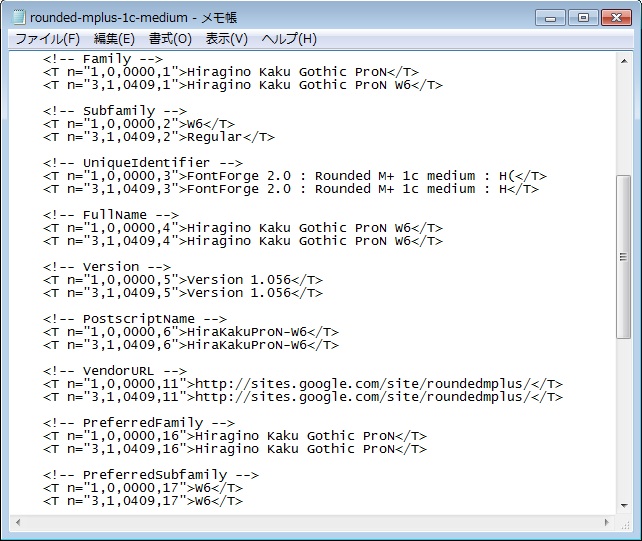Maximize the メモ帳 window
Screen dimensions: 642x541
(x=583, y=18)
